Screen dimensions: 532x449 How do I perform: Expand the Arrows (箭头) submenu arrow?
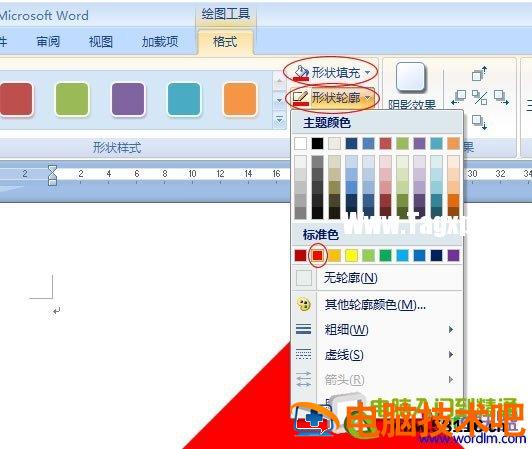451,379
